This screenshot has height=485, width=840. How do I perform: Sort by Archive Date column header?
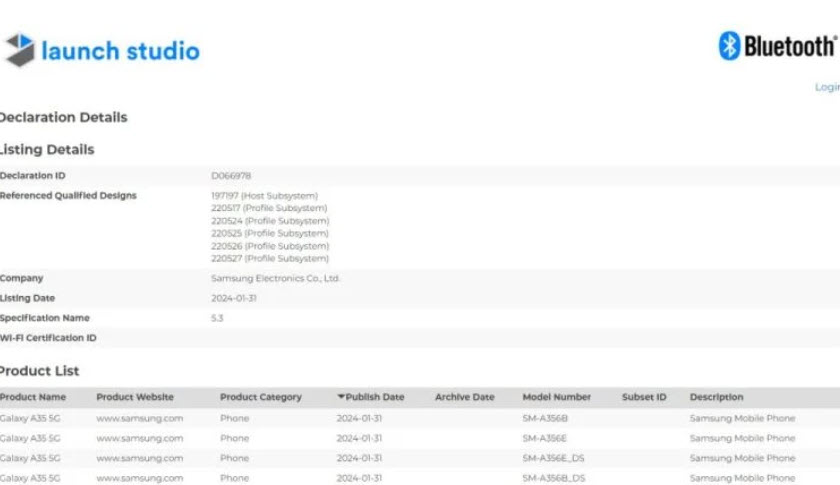point(464,397)
